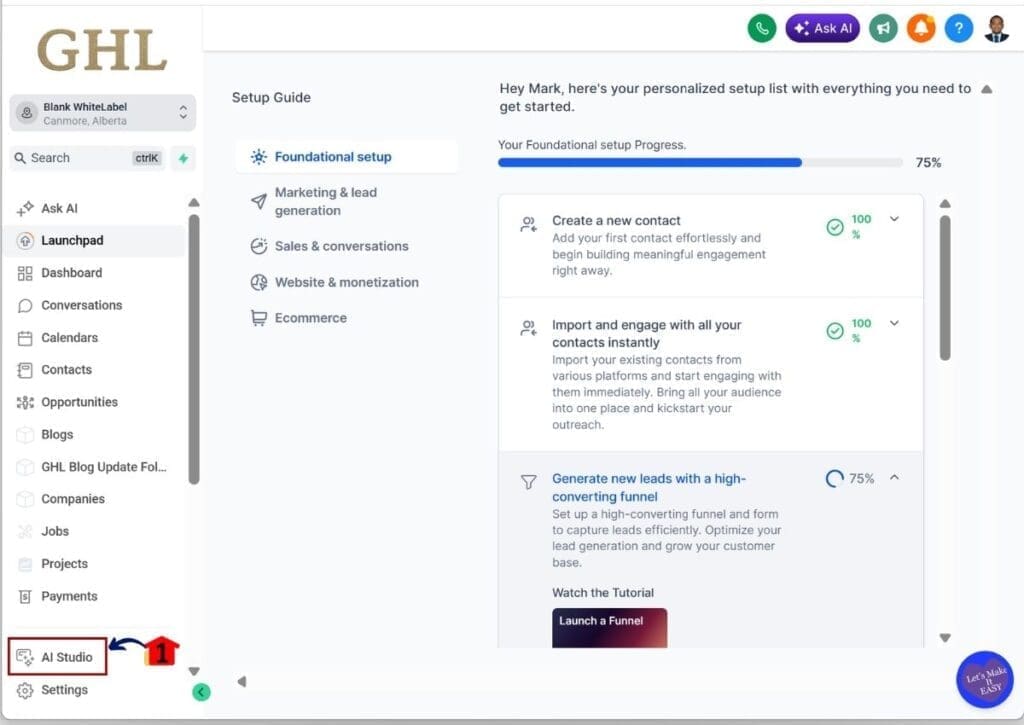1024x725 pixels.
Task: Click the Payments sidebar icon
Action: pos(25,596)
